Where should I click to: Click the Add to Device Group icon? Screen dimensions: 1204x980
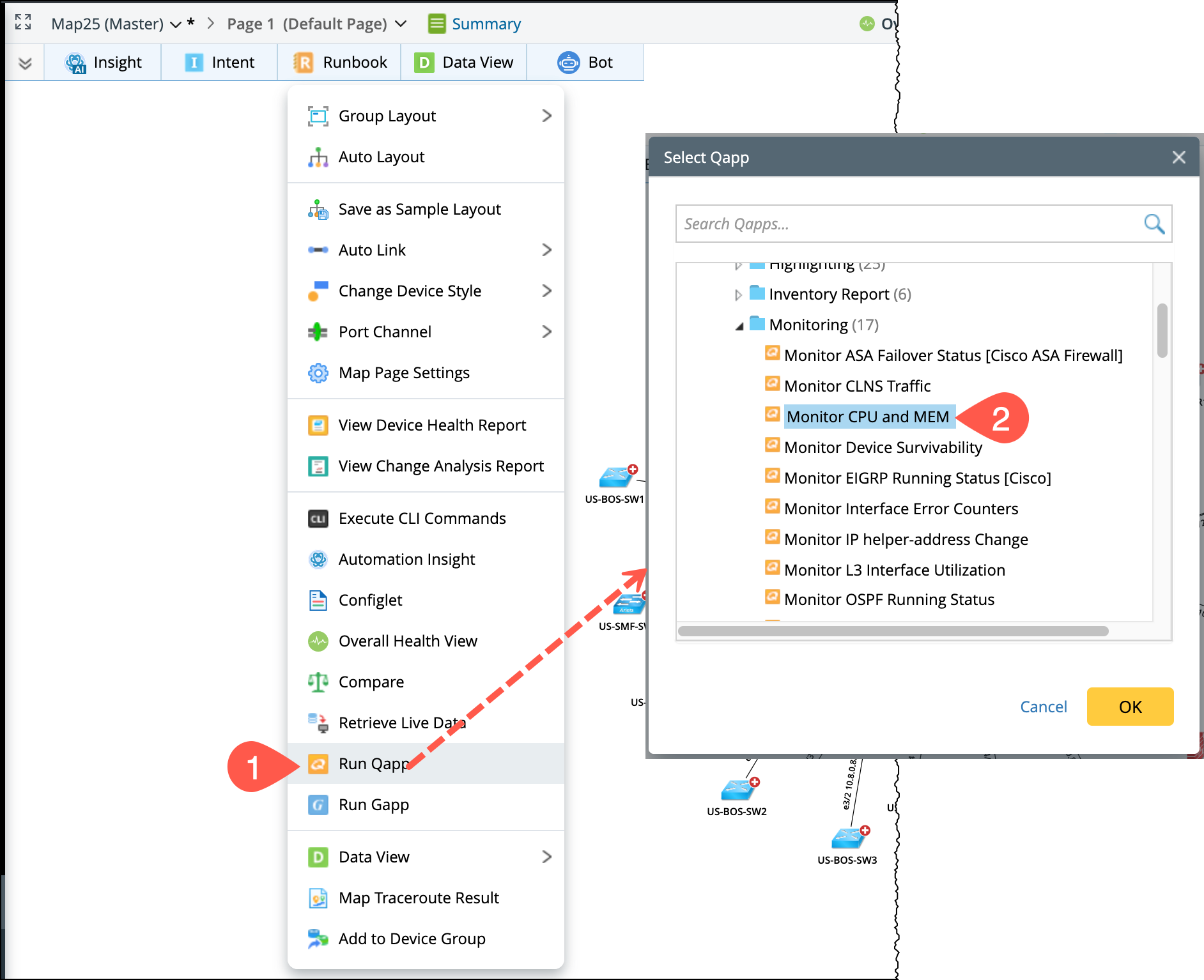point(318,938)
